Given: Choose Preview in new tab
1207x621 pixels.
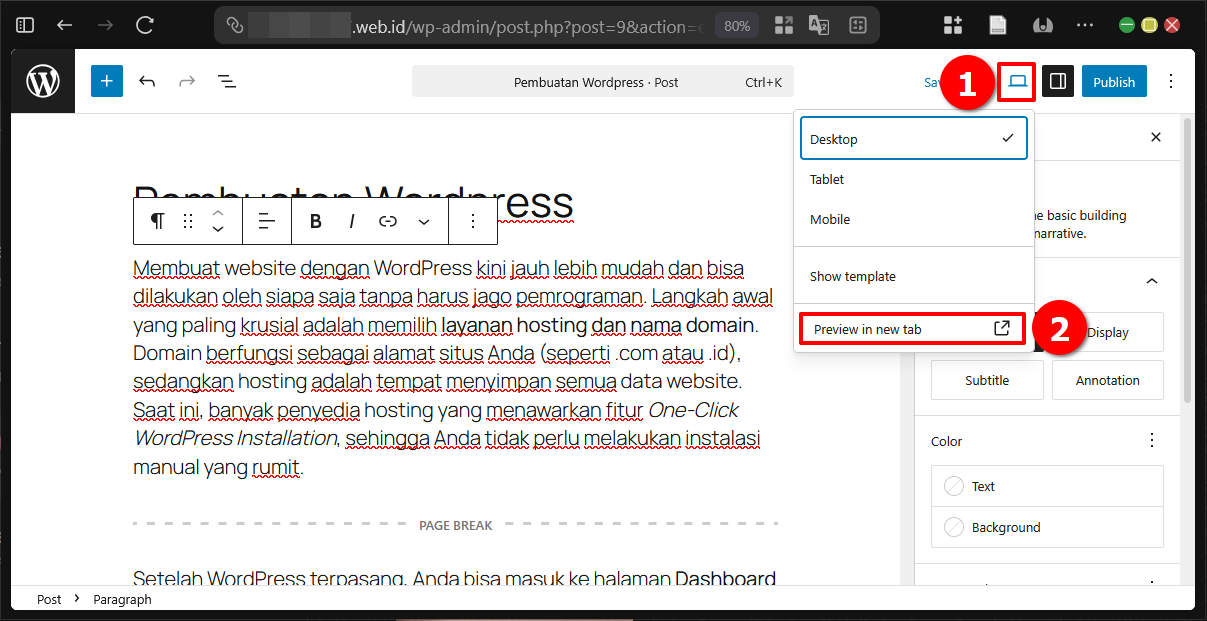Looking at the screenshot, I should (912, 328).
